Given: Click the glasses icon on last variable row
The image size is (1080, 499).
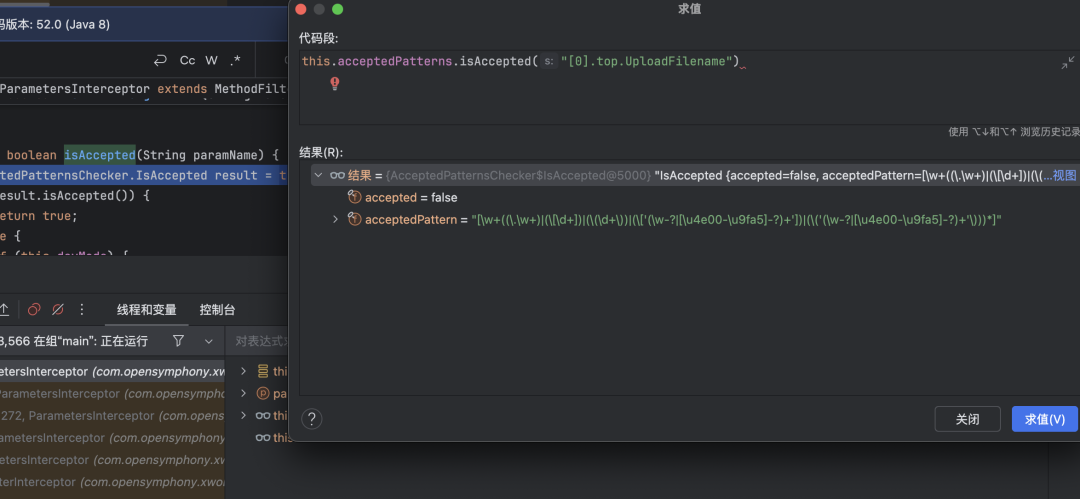Looking at the screenshot, I should point(262,438).
